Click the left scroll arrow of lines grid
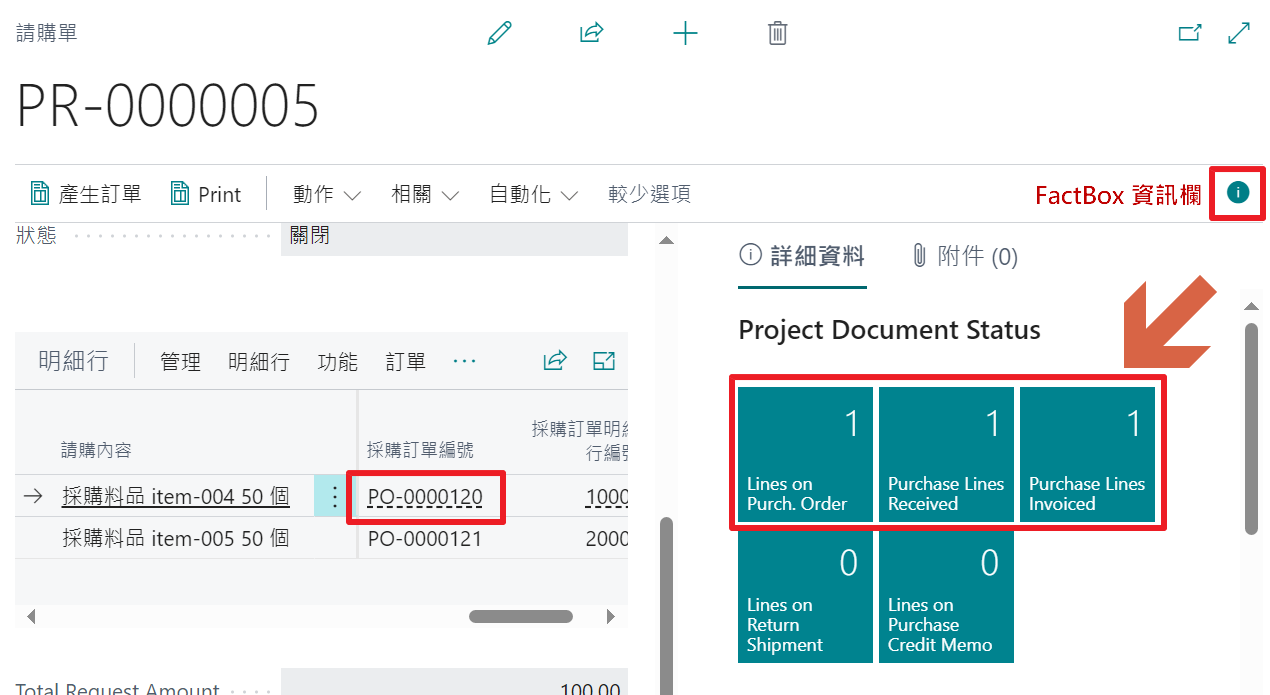Screen dimensions: 1270x695 [x=30, y=617]
